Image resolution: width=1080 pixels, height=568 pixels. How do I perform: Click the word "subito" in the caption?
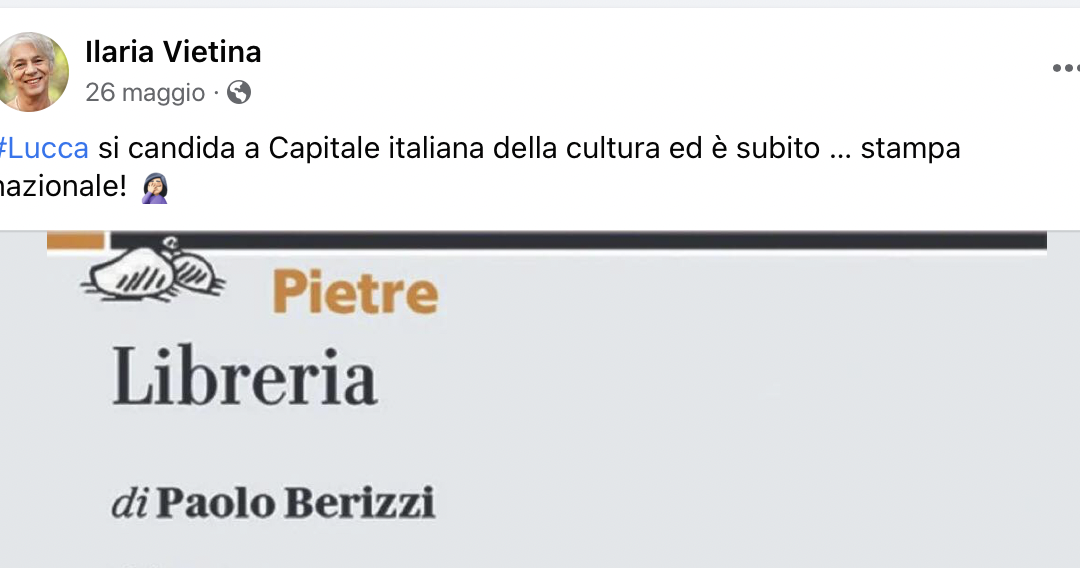coord(778,148)
